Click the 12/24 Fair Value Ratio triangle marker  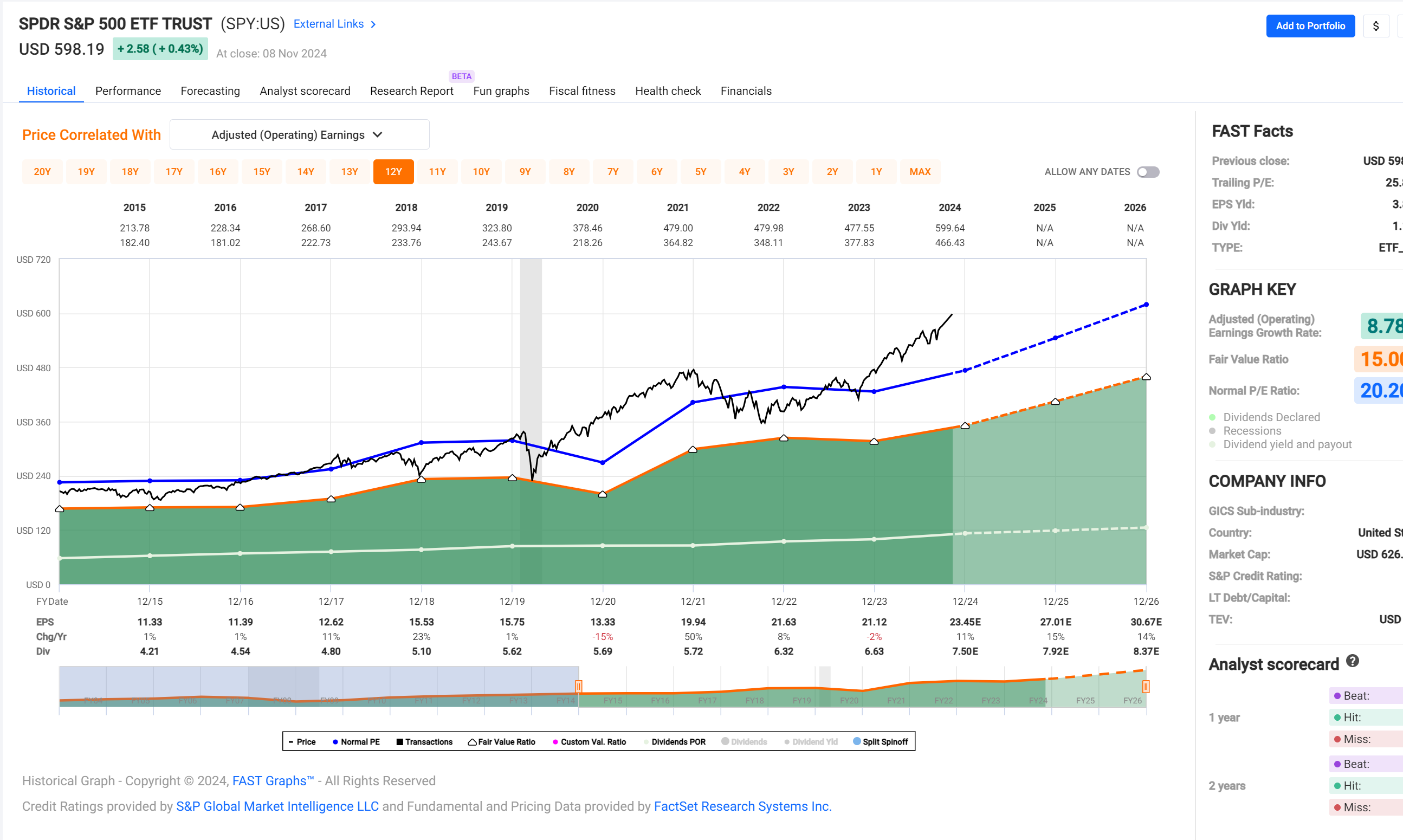[965, 425]
